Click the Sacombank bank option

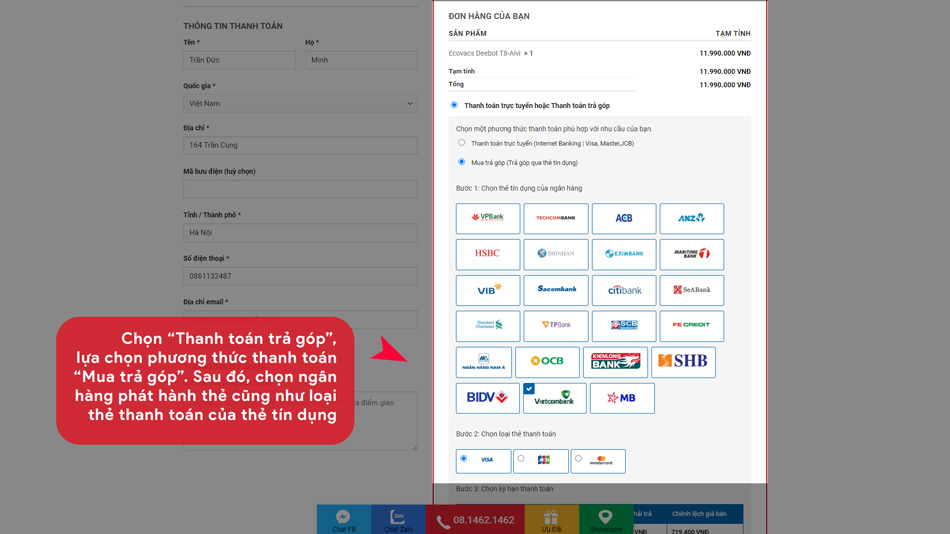556,290
